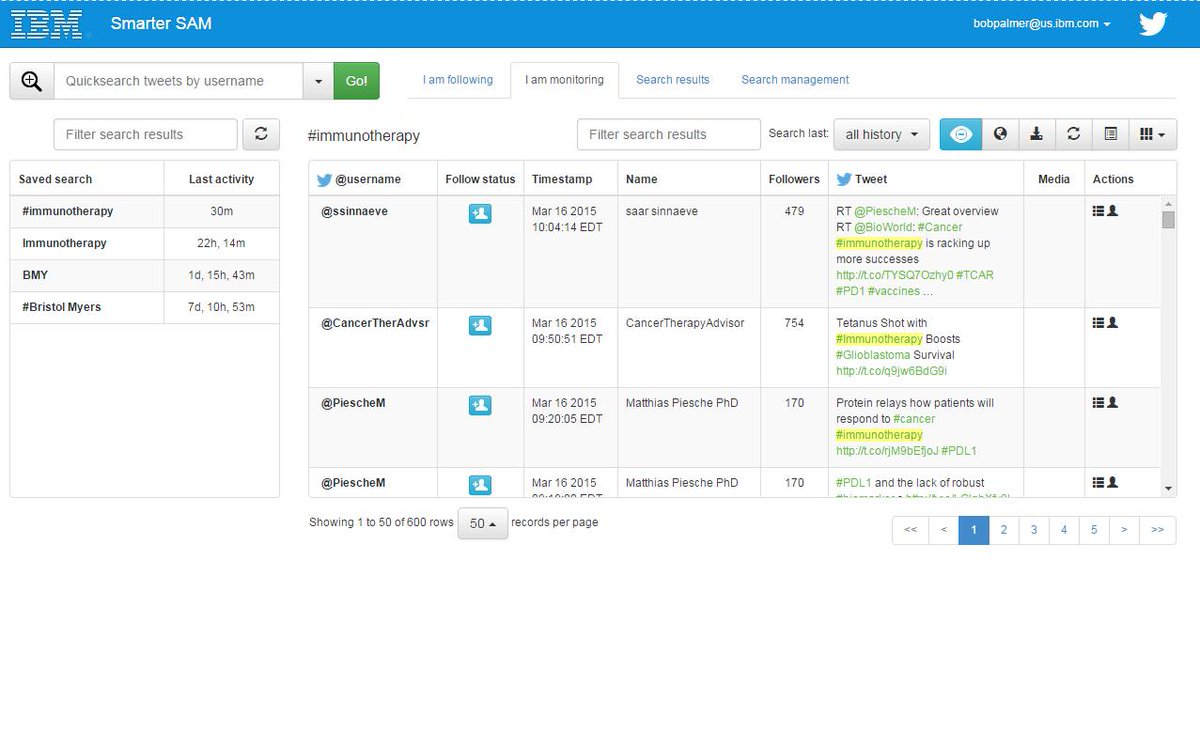Click the Twitter bird icon in the header
1200x747 pixels.
[x=1153, y=24]
